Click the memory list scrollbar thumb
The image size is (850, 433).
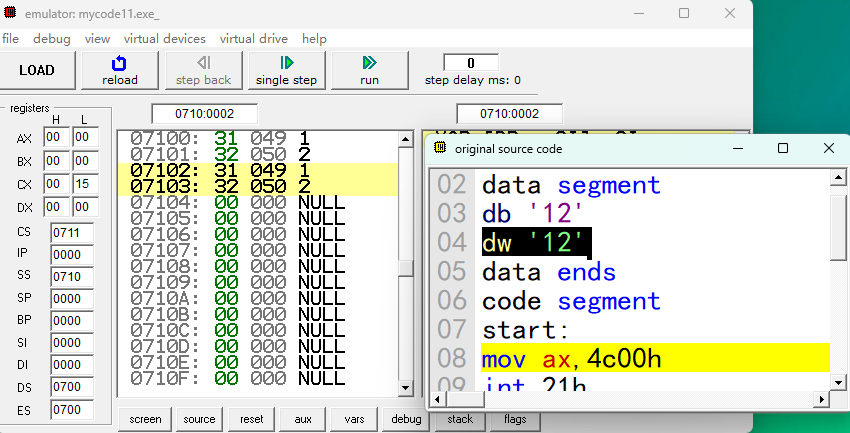405,269
